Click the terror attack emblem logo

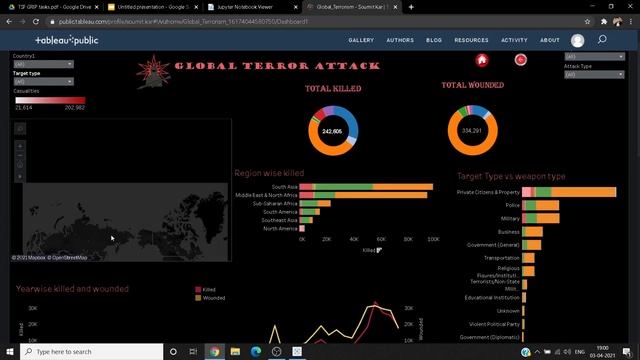tap(153, 71)
